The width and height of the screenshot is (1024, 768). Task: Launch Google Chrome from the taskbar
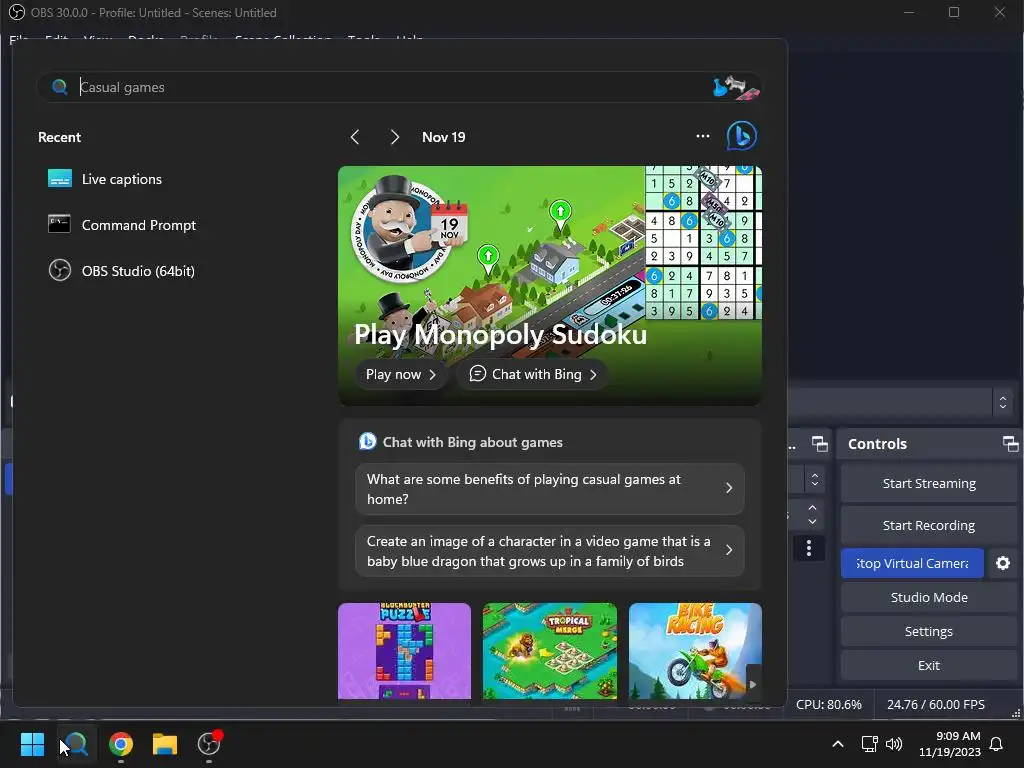121,744
